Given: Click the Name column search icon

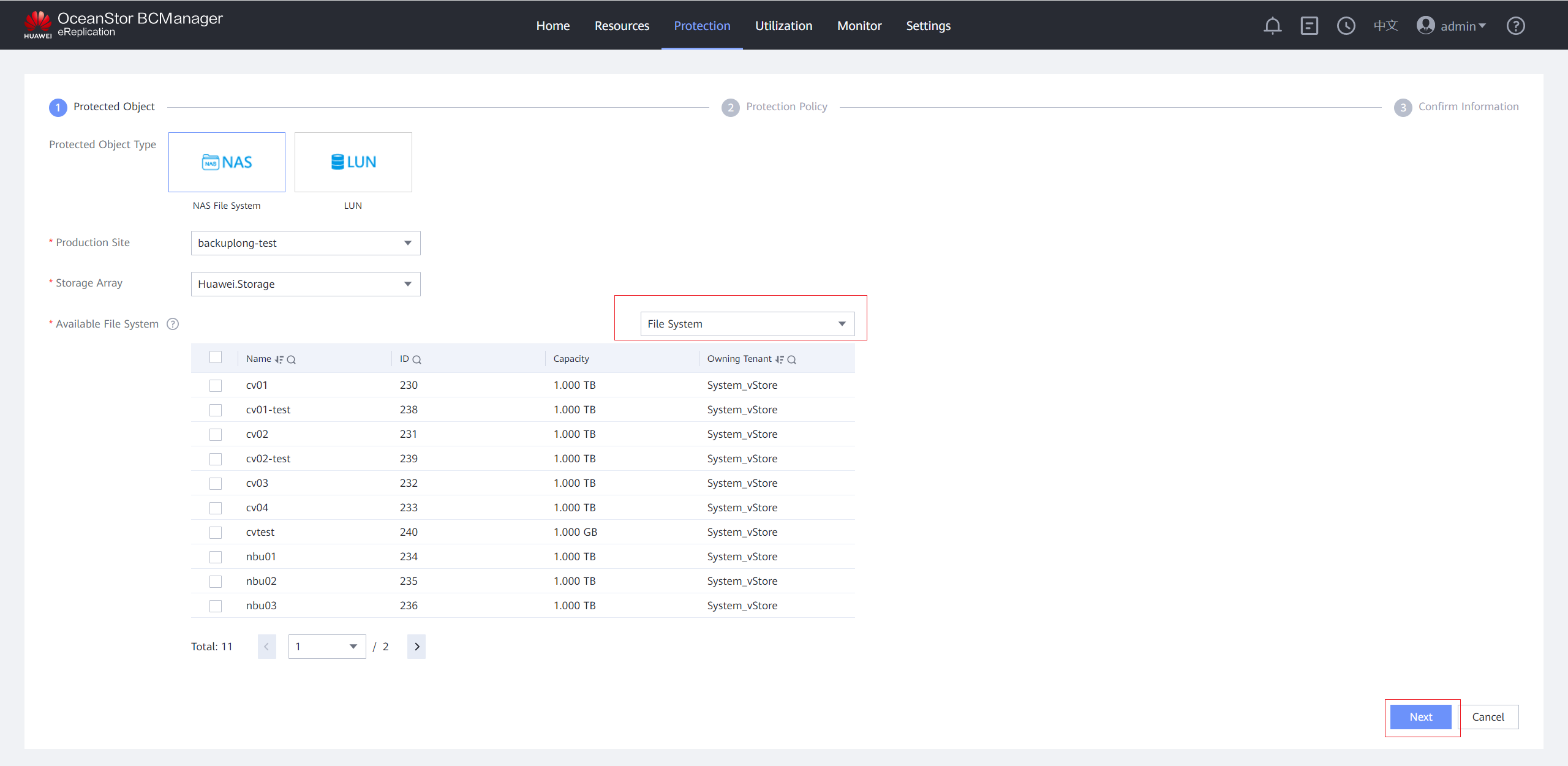Looking at the screenshot, I should pos(292,359).
